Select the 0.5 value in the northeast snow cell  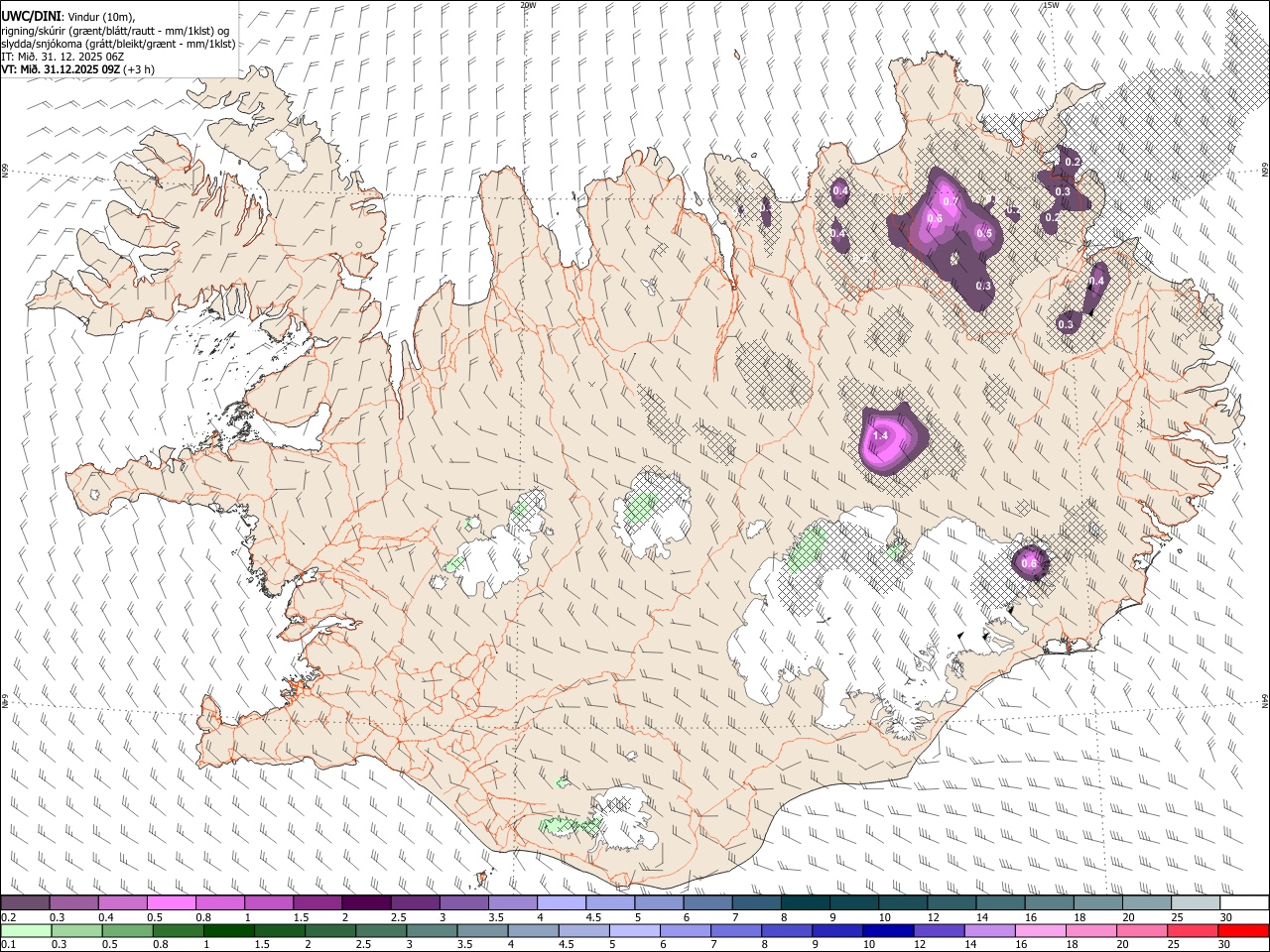[984, 233]
